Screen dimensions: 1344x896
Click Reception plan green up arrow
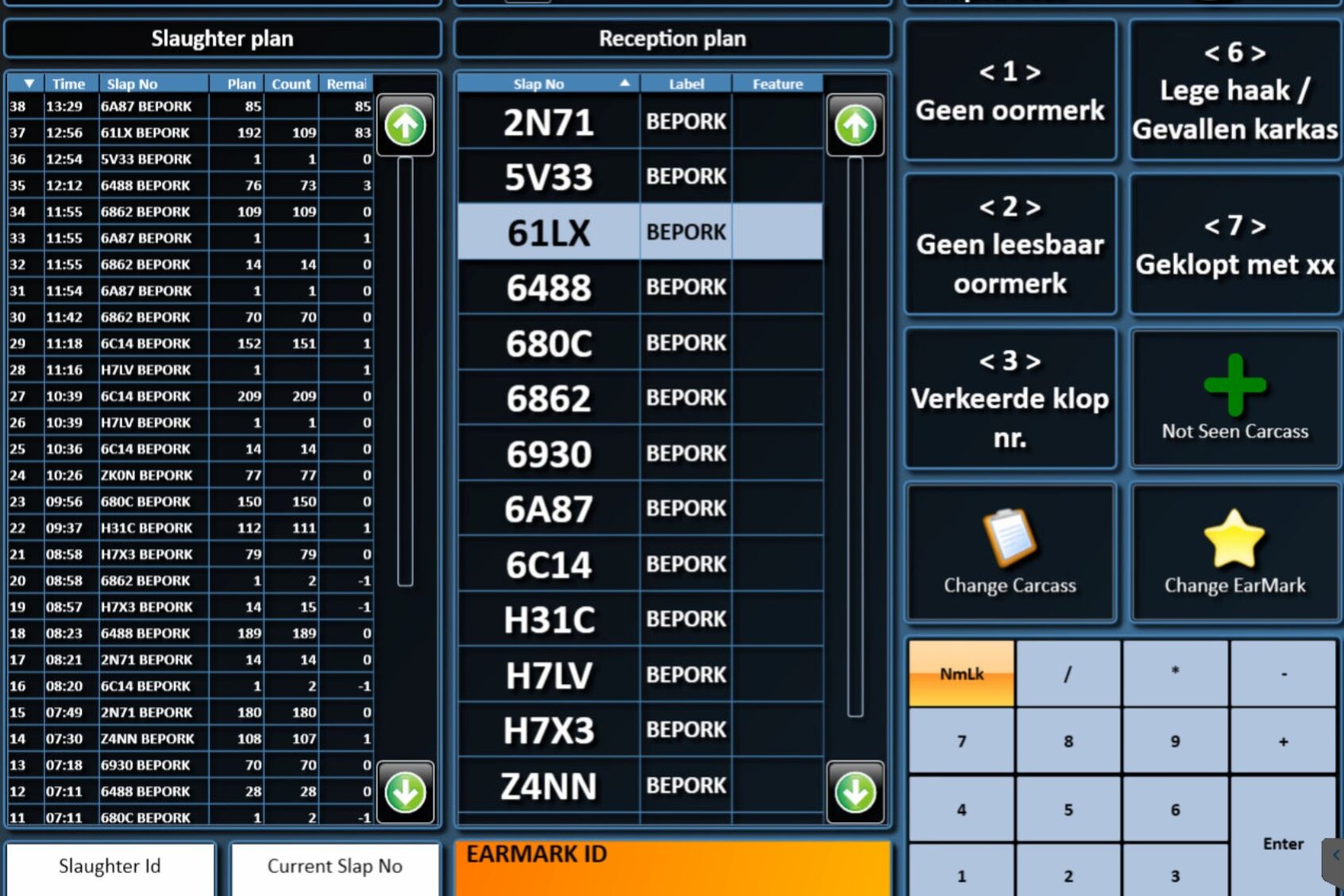click(855, 125)
